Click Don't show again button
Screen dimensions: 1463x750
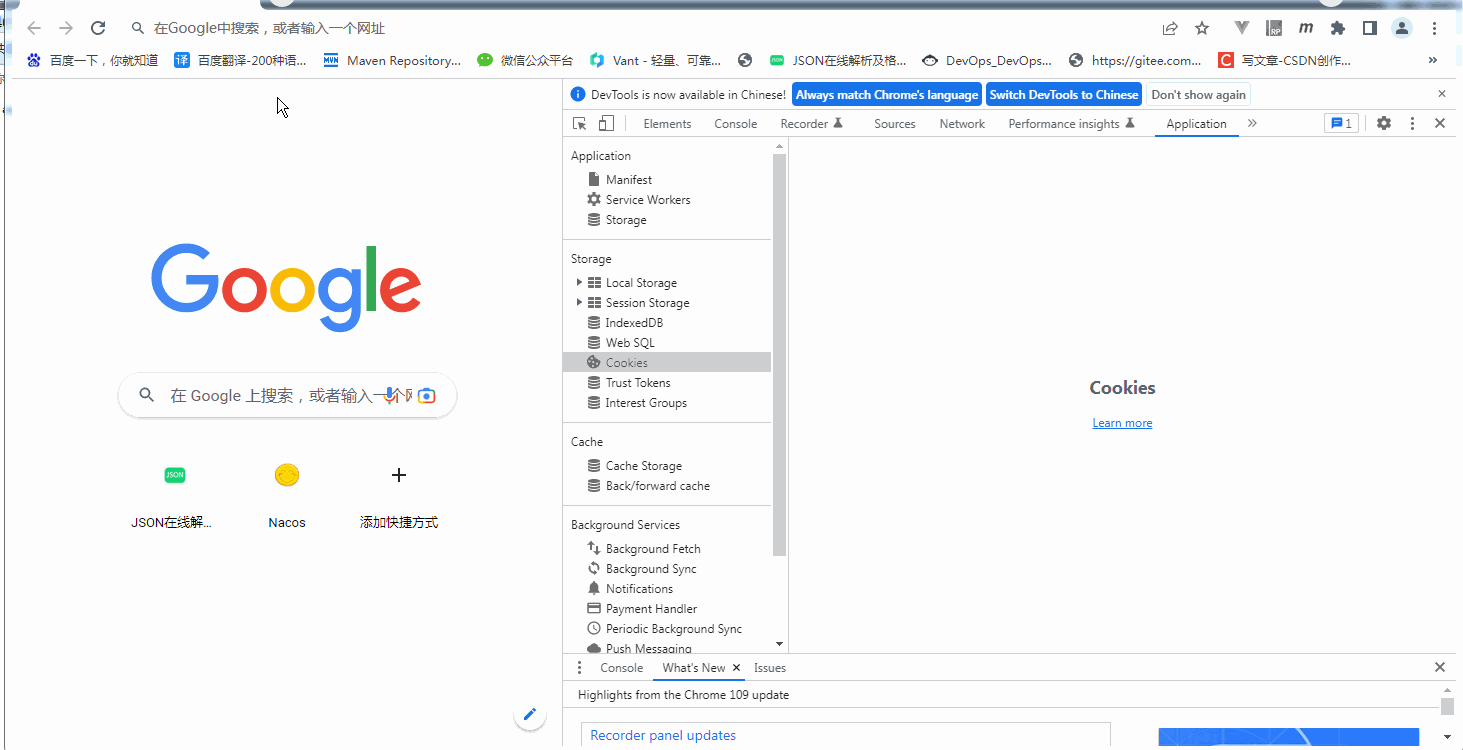click(x=1198, y=95)
